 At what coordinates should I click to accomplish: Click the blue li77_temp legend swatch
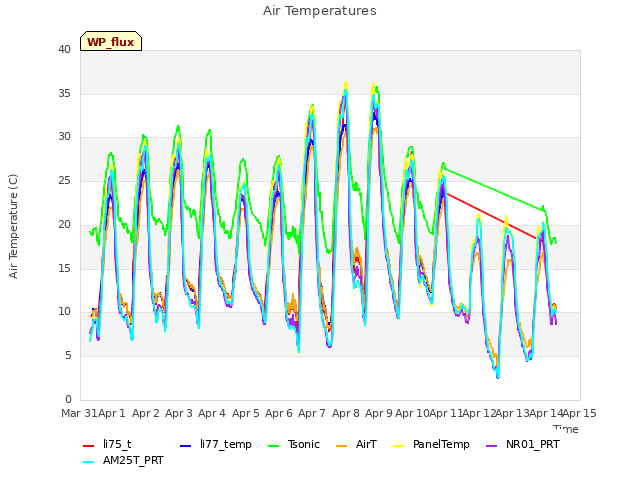(x=185, y=445)
